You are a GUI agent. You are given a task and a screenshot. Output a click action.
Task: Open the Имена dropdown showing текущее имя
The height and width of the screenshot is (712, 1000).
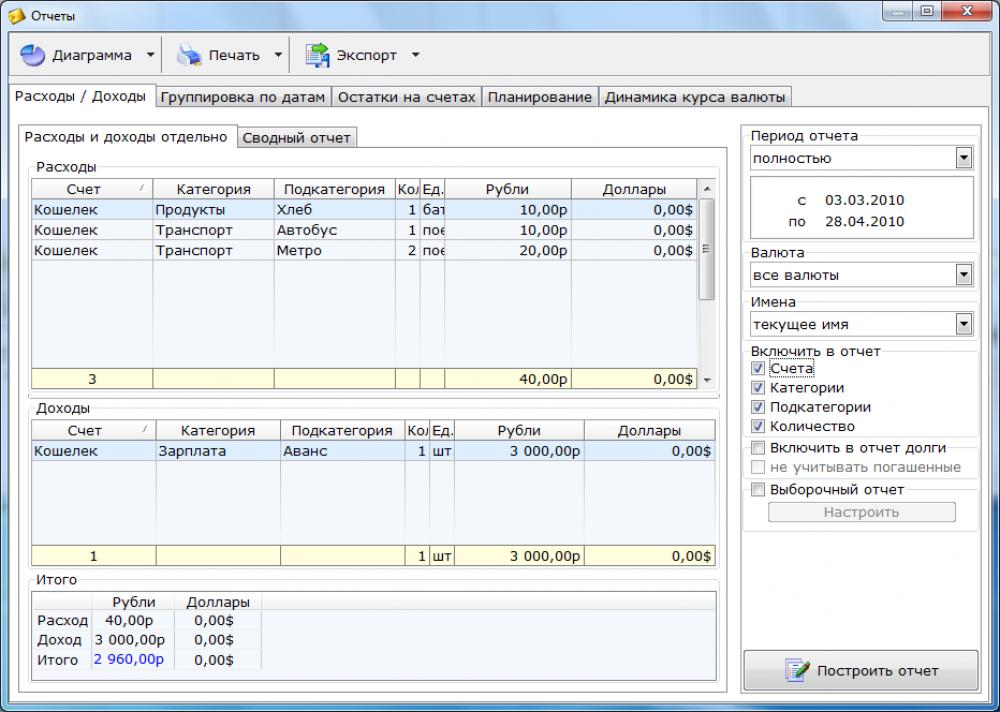tap(964, 323)
